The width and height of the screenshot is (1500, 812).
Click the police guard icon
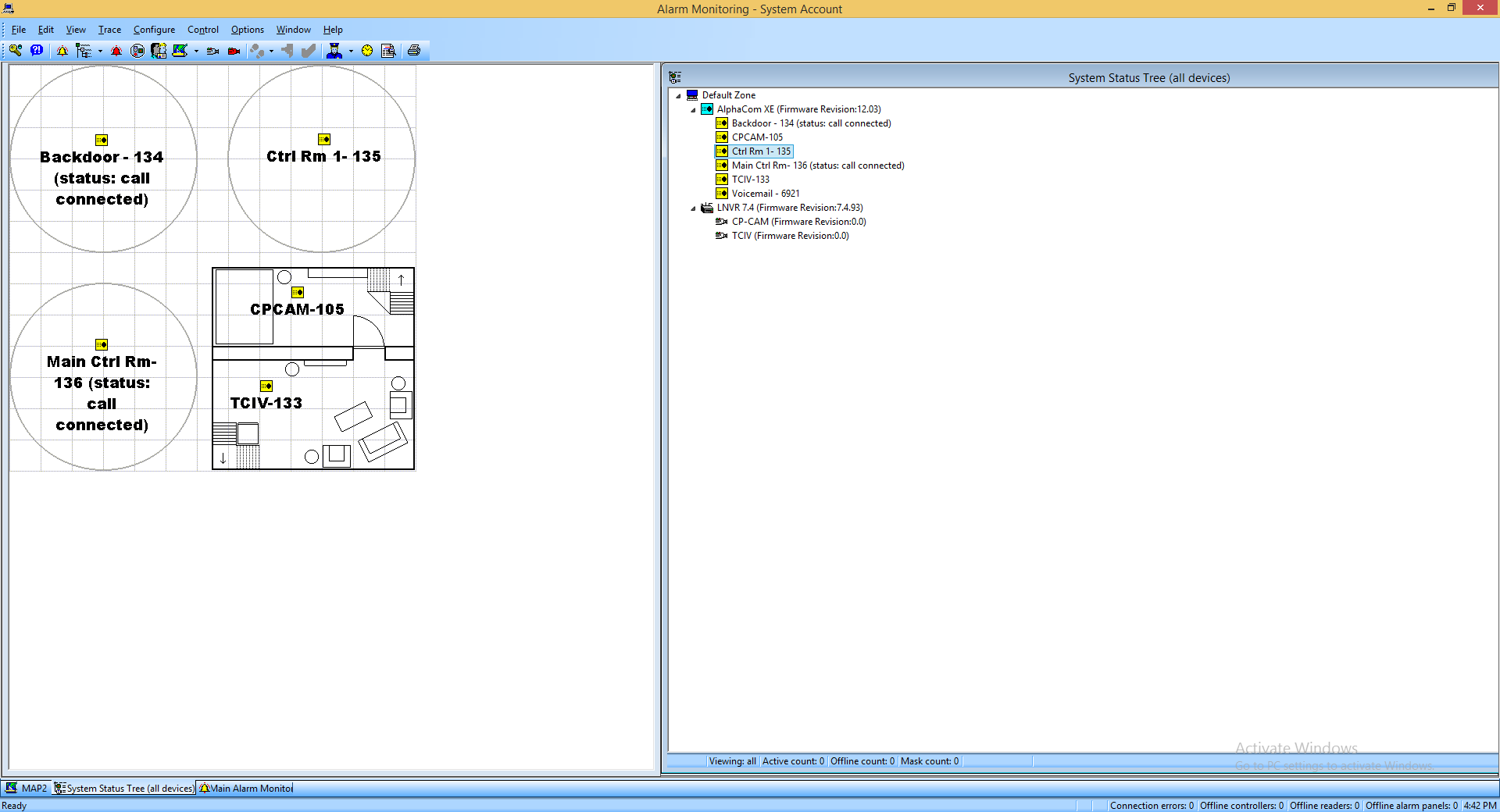(334, 51)
